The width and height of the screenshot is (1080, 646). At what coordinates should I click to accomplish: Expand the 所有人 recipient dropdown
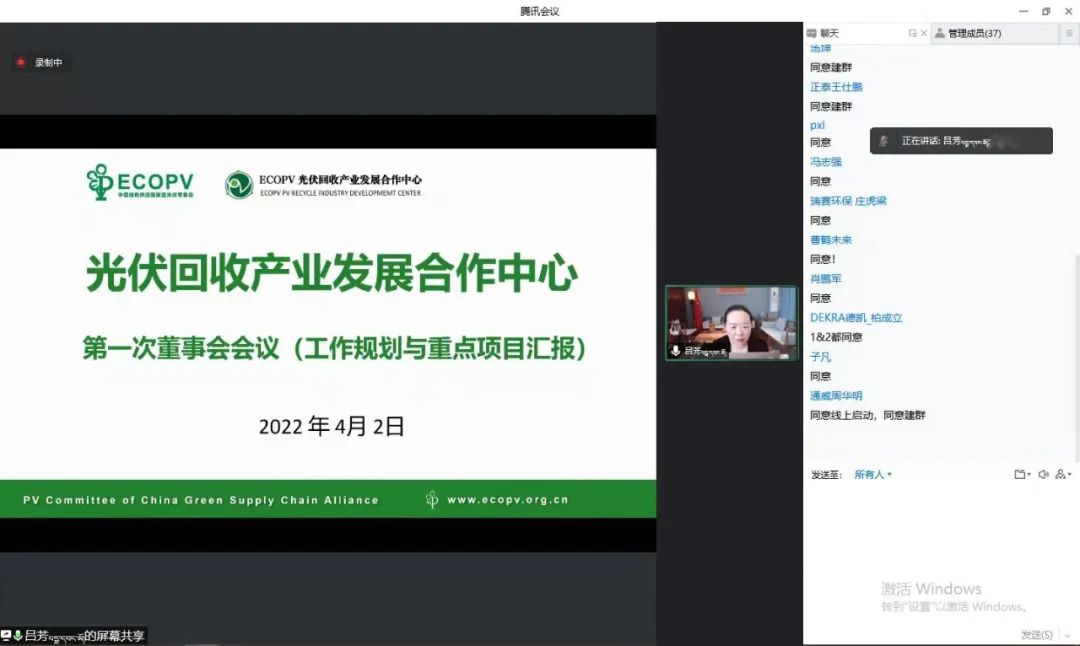872,474
